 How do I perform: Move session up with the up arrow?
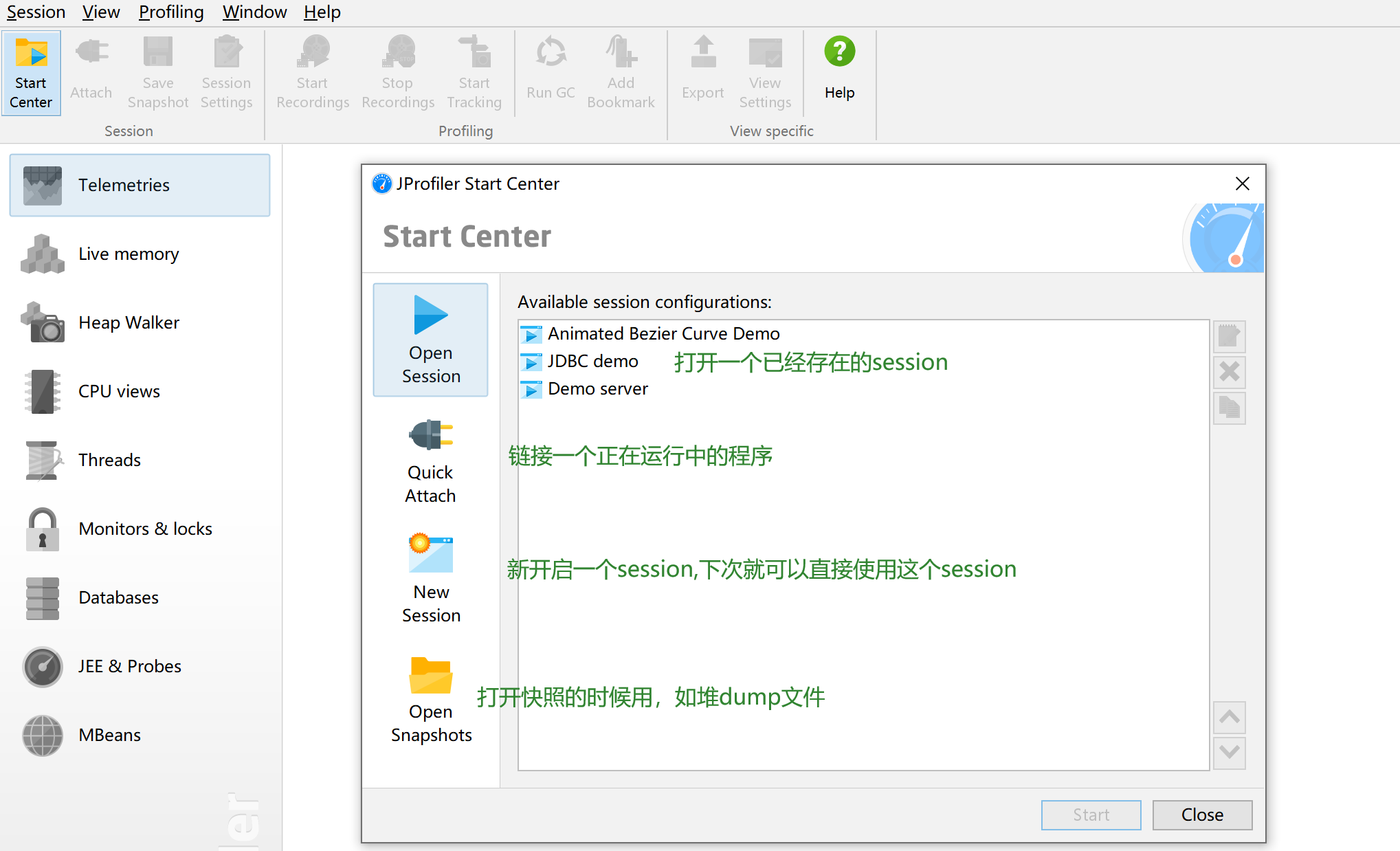click(1229, 717)
